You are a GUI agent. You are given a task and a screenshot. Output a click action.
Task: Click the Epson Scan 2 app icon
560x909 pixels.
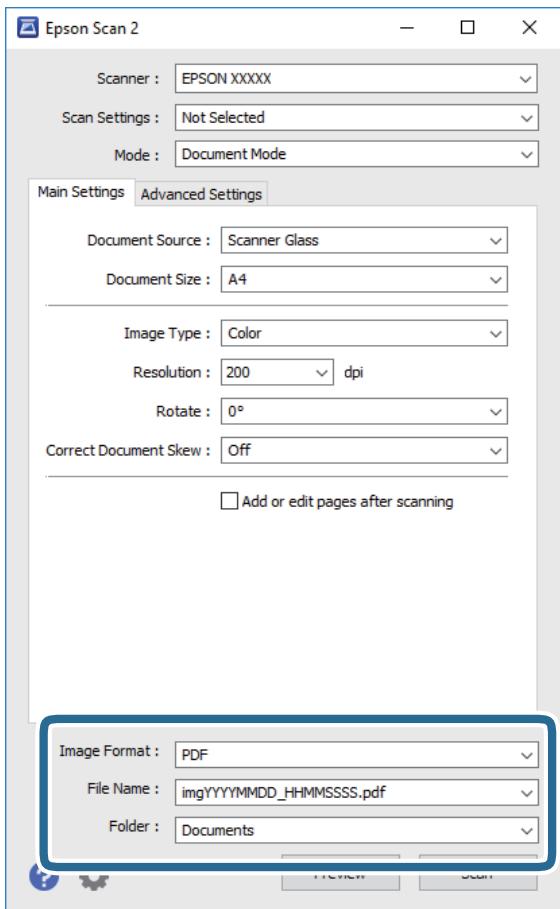[x=28, y=27]
